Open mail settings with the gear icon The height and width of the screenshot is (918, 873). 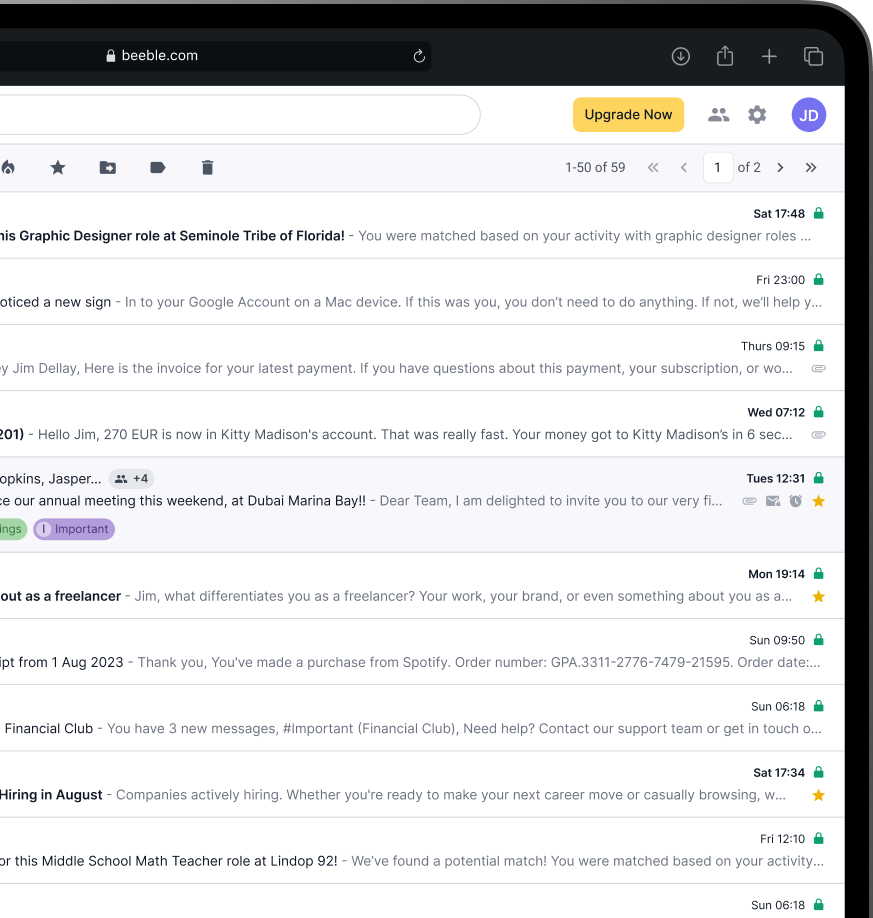pyautogui.click(x=757, y=114)
